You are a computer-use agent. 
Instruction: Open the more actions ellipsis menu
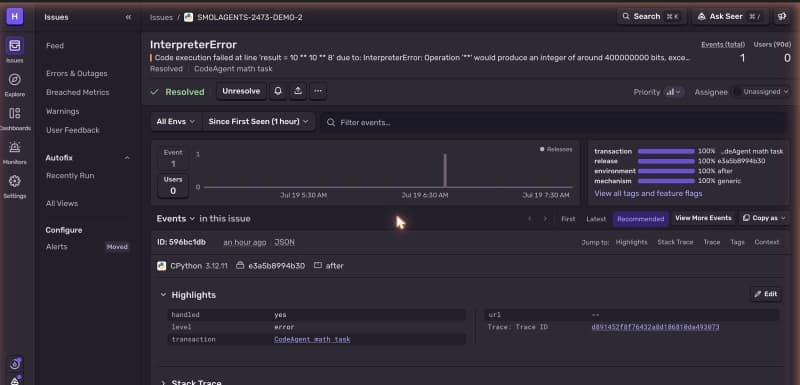click(318, 91)
